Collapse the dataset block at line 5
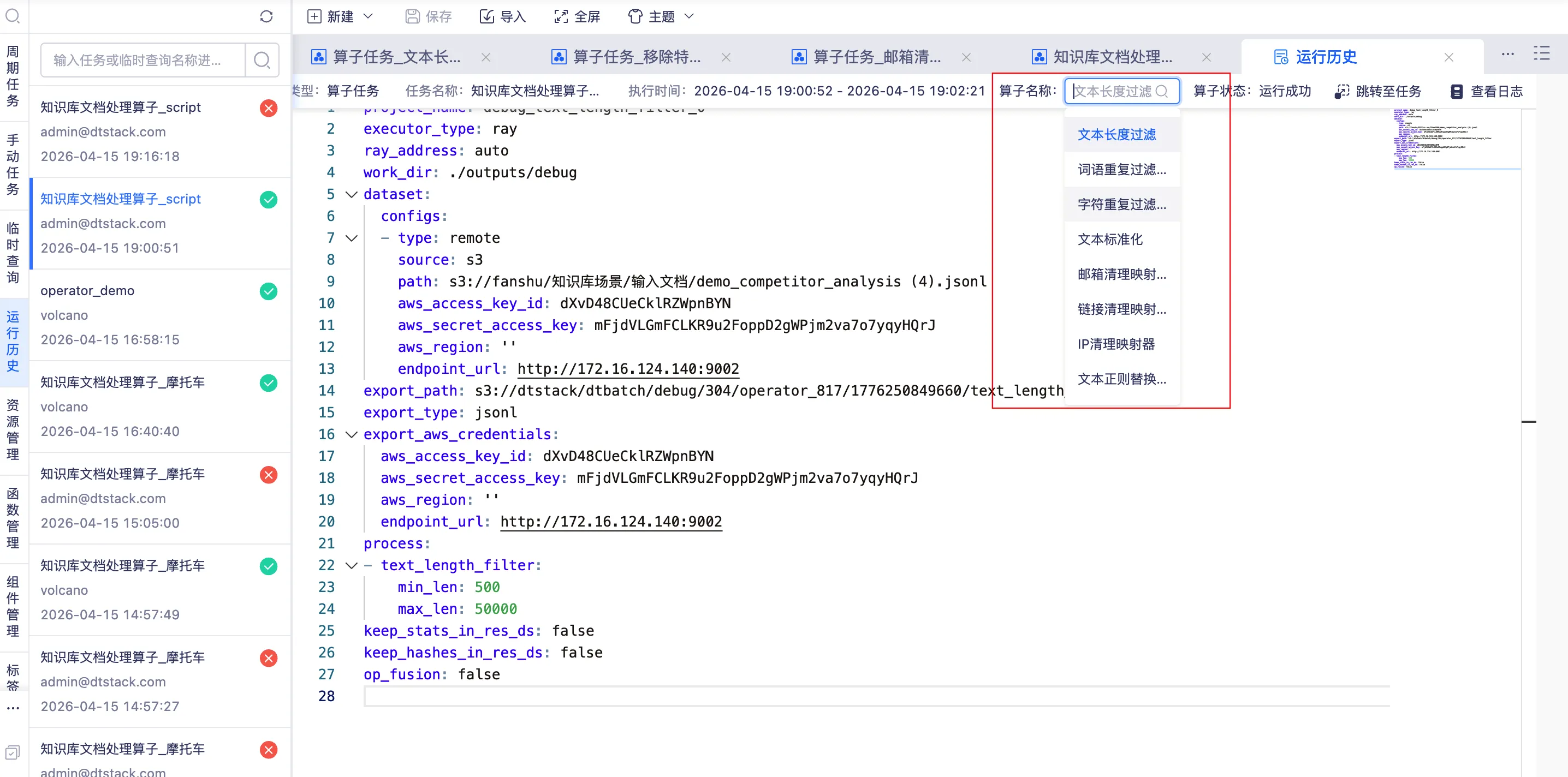The width and height of the screenshot is (1568, 777). coord(351,195)
